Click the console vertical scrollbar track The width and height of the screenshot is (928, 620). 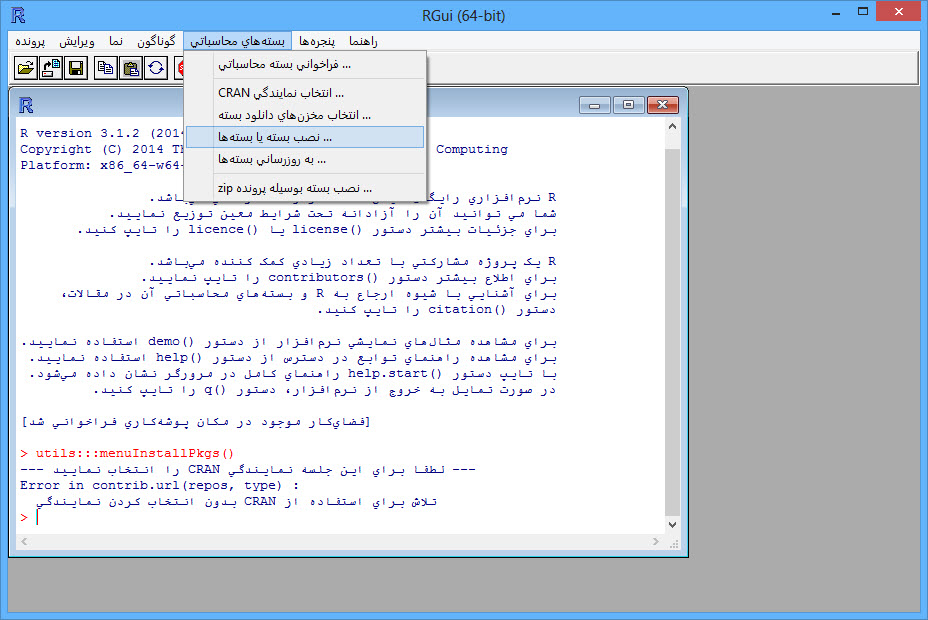[672, 325]
